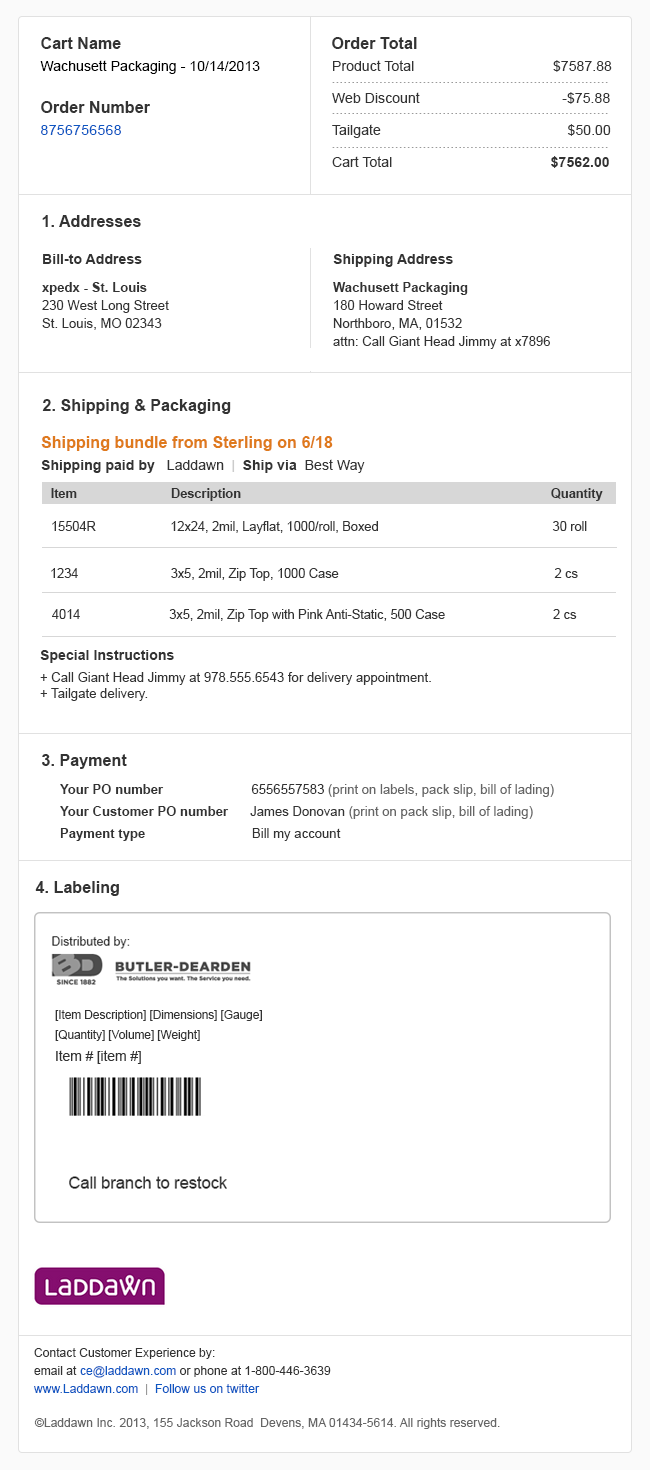Viewport: 650px width, 1470px height.
Task: Click the Butler-Dearden BD logo icon
Action: (x=77, y=969)
